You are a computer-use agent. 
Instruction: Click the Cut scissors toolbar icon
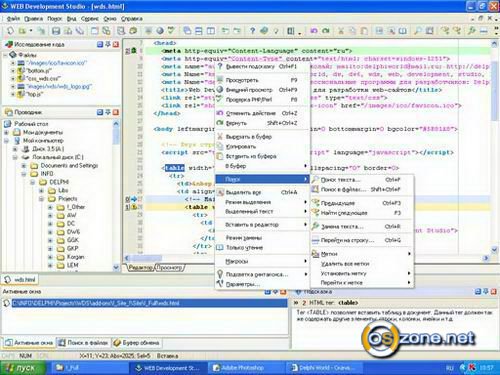pyautogui.click(x=341, y=31)
